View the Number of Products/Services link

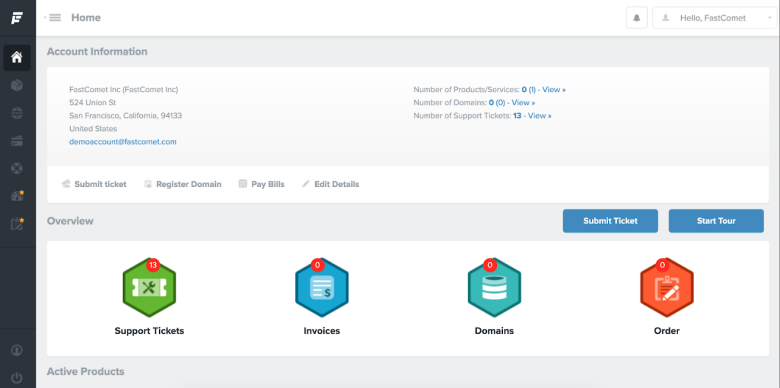click(x=554, y=90)
